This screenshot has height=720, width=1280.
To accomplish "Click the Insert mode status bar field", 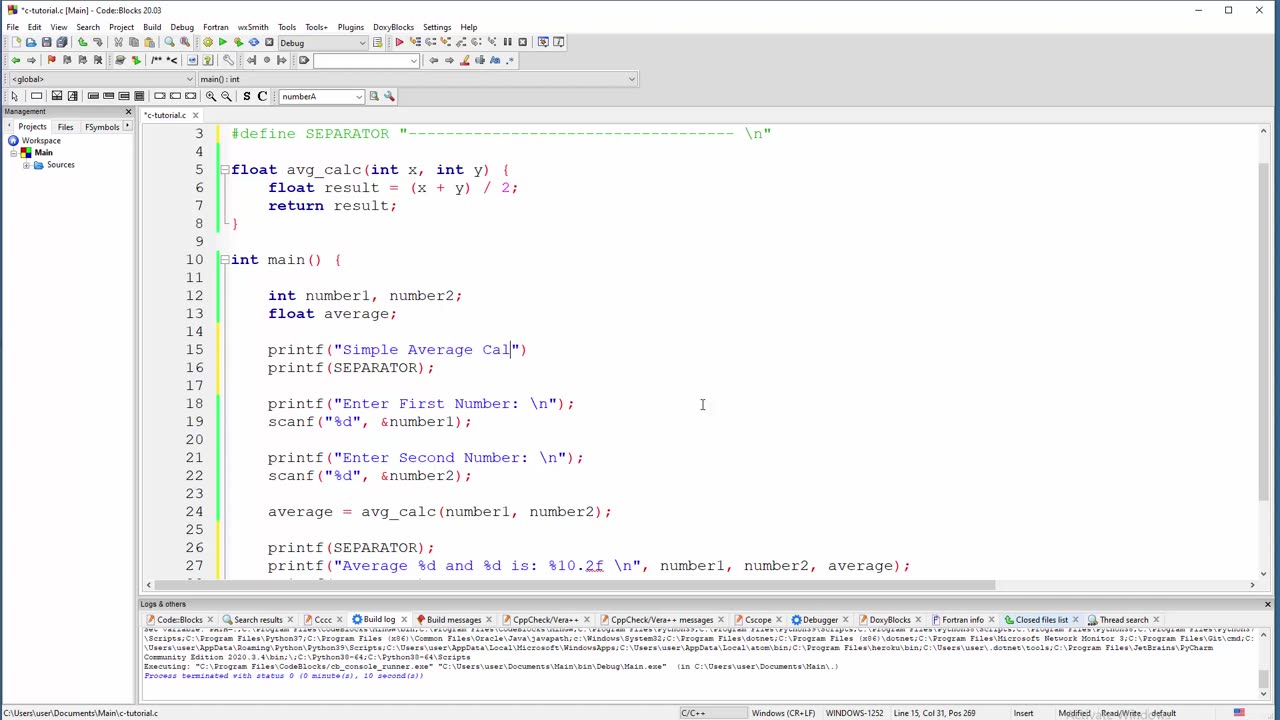I will tap(1023, 713).
